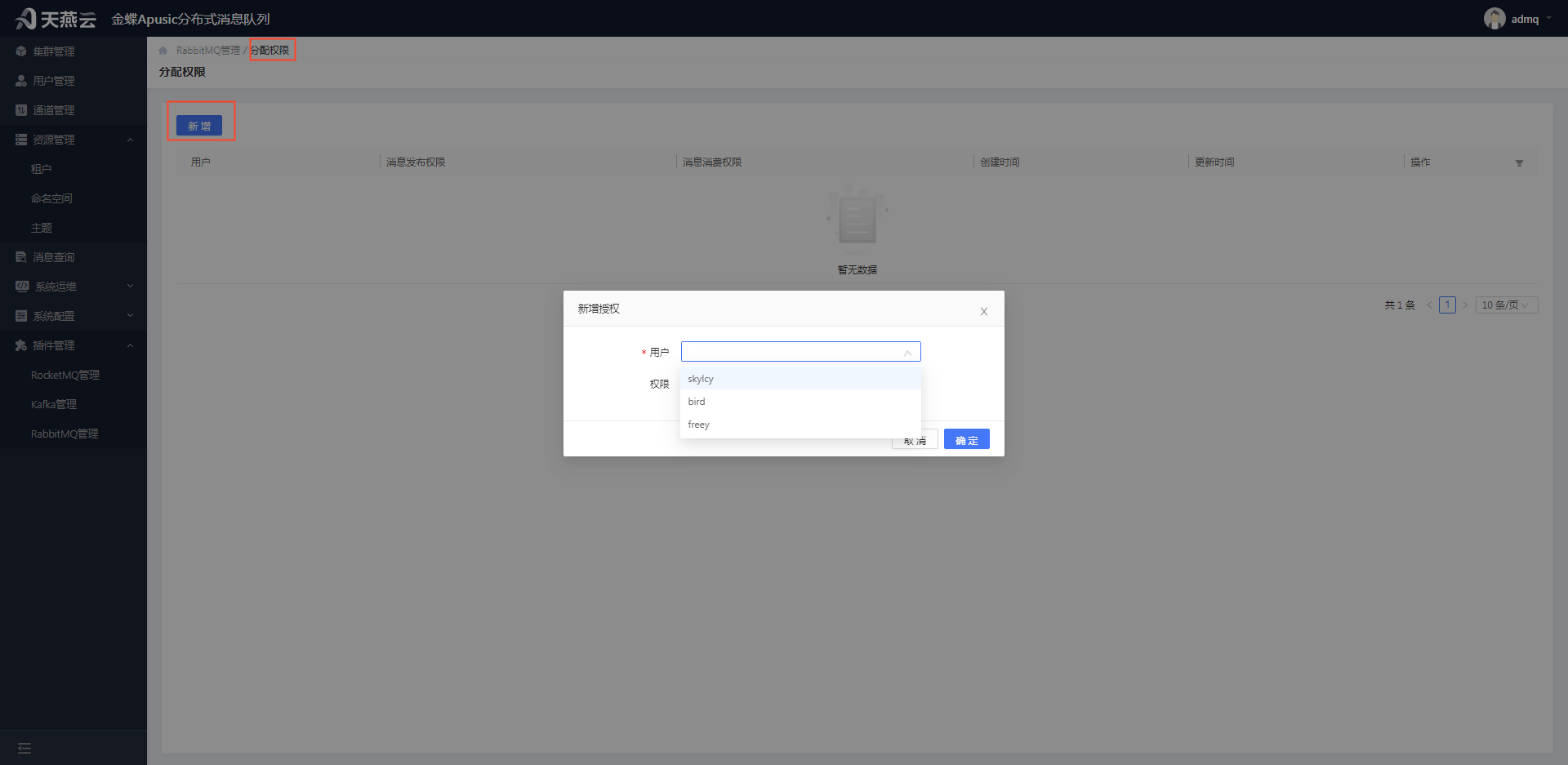Open 用户管理 menu item
Image resolution: width=1568 pixels, height=765 pixels.
click(x=73, y=81)
